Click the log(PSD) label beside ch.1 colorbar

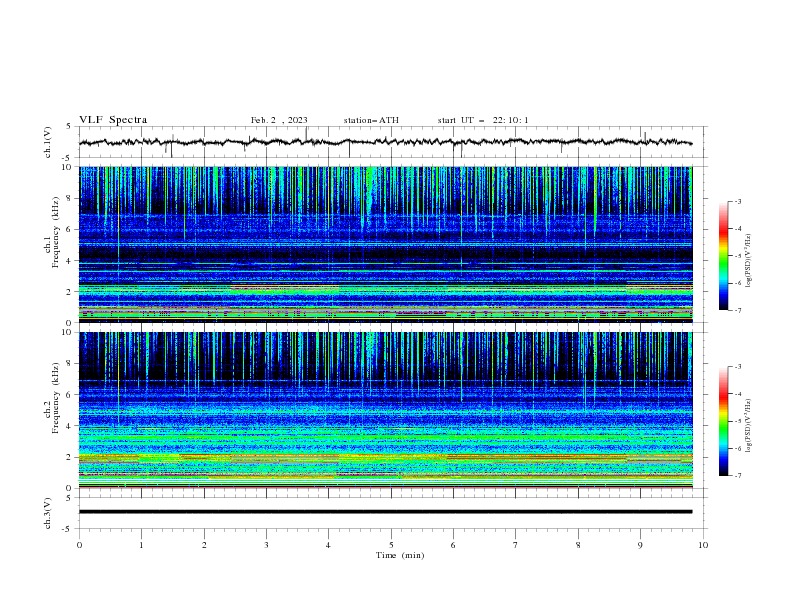click(749, 261)
